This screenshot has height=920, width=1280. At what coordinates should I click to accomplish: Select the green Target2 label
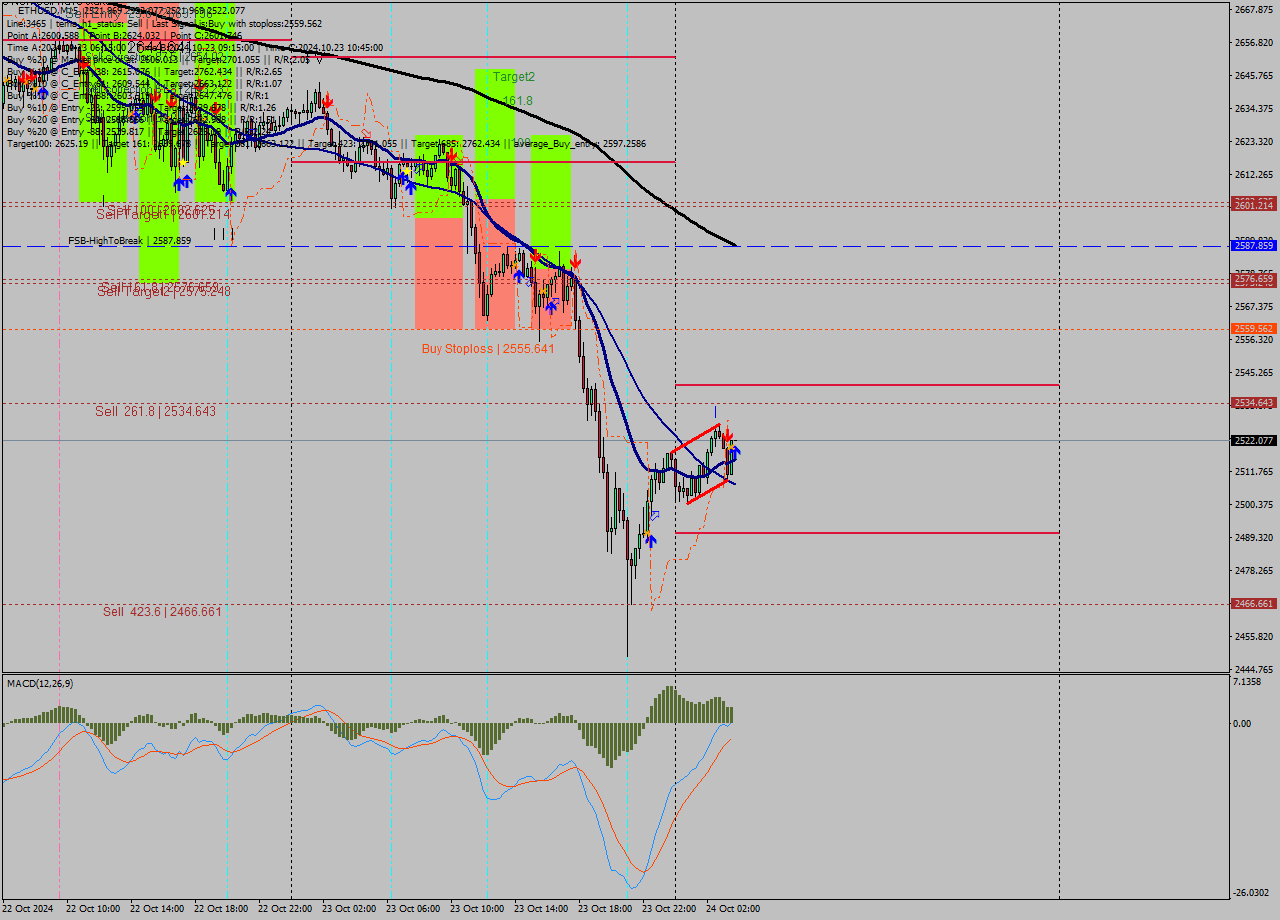click(514, 77)
